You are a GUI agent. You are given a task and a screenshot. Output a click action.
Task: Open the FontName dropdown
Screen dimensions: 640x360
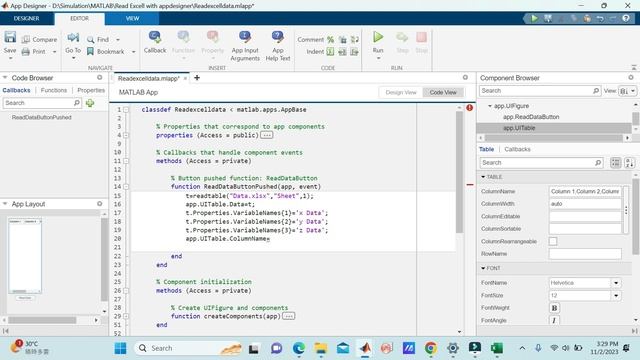pyautogui.click(x=616, y=283)
